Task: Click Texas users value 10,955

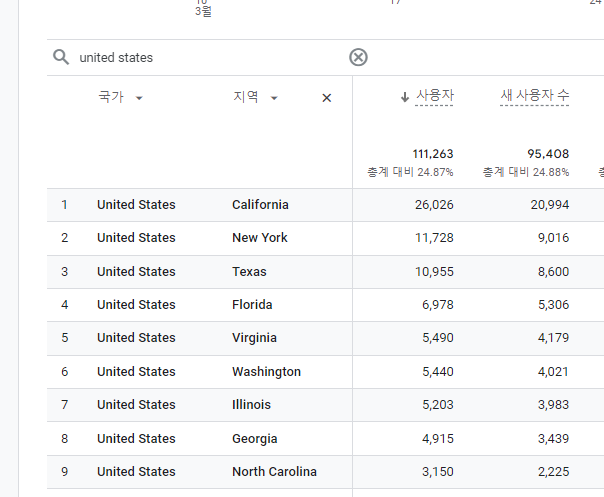Action: coord(434,272)
